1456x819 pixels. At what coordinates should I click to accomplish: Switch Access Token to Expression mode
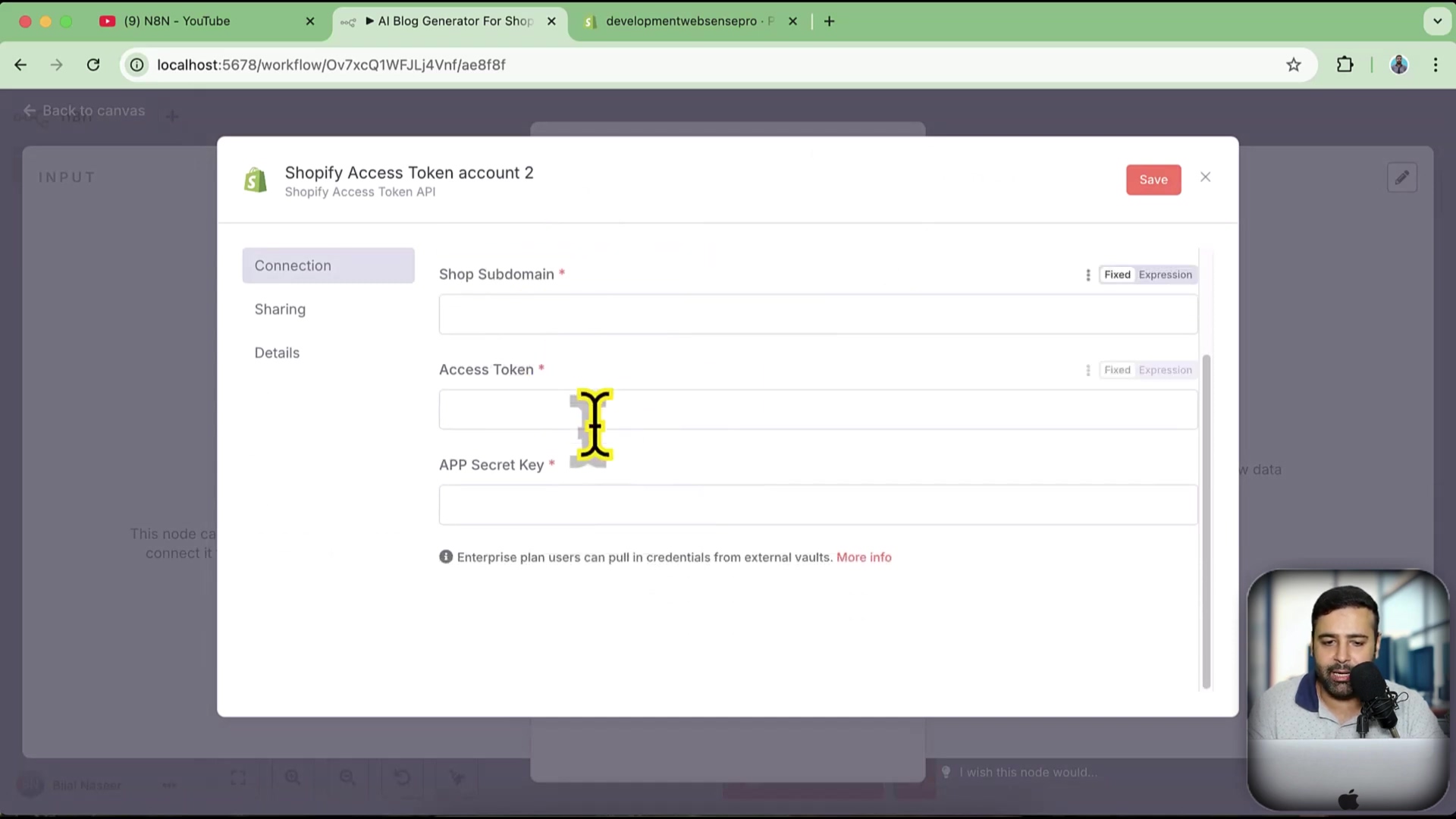coord(1165,371)
